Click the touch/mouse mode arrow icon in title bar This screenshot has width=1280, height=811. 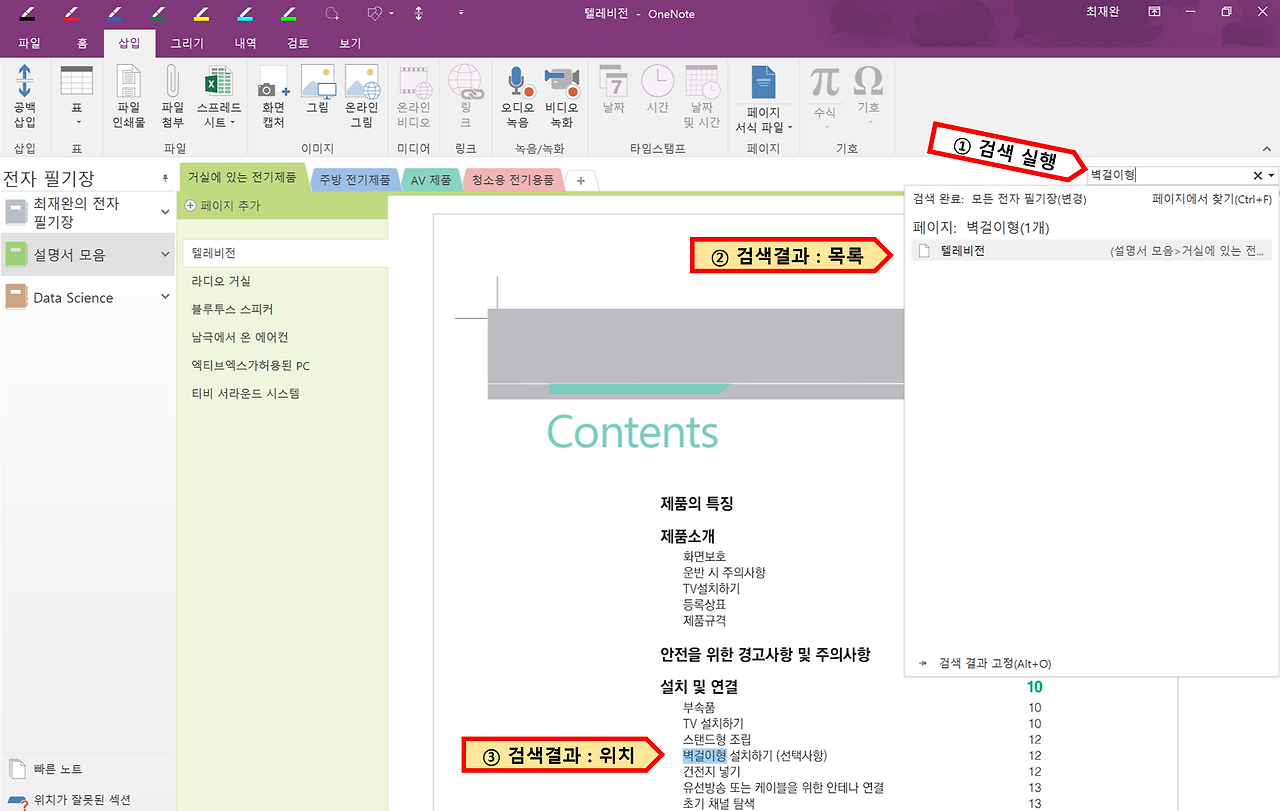pyautogui.click(x=418, y=14)
